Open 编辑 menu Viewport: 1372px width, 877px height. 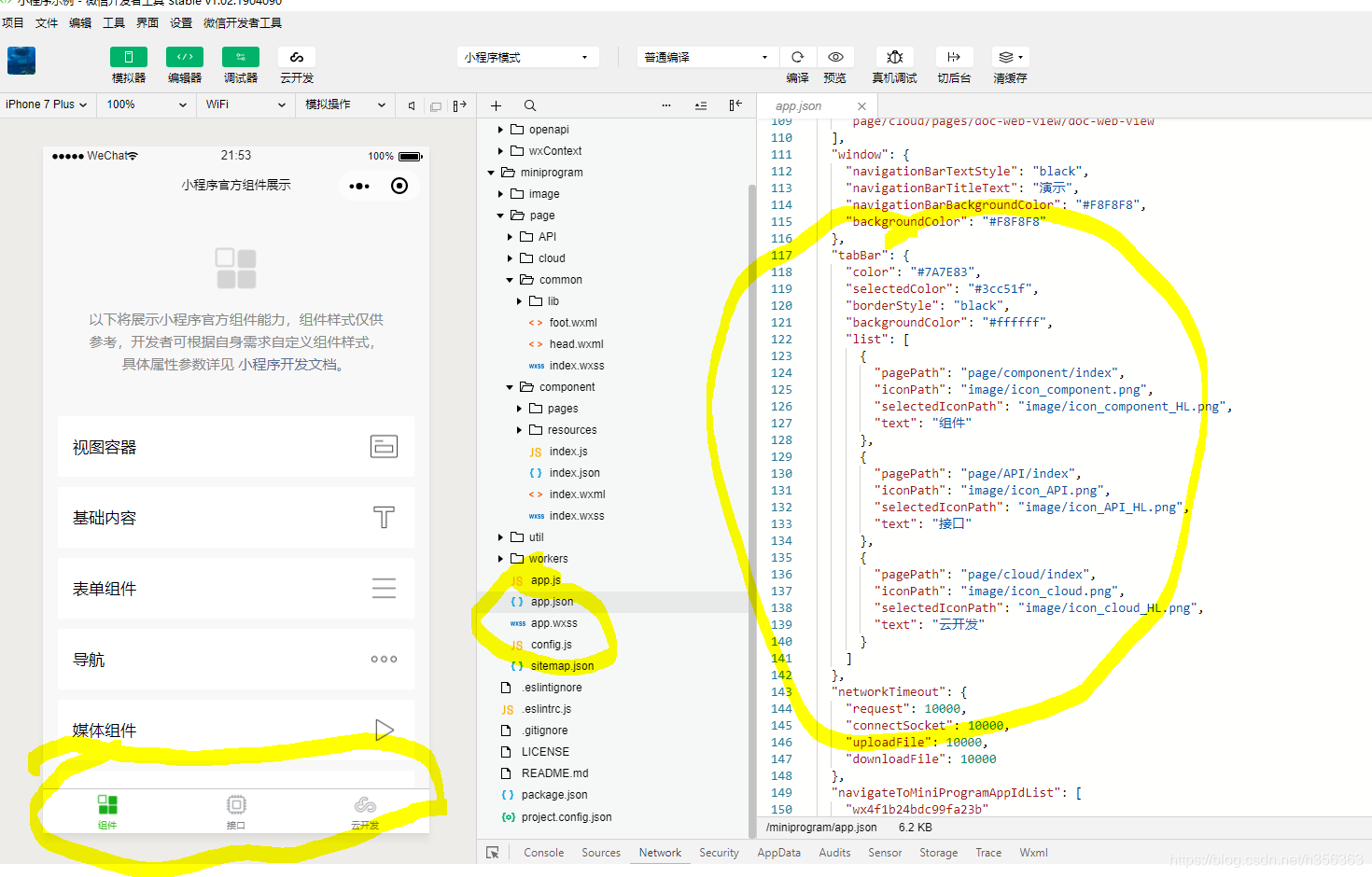(x=80, y=23)
